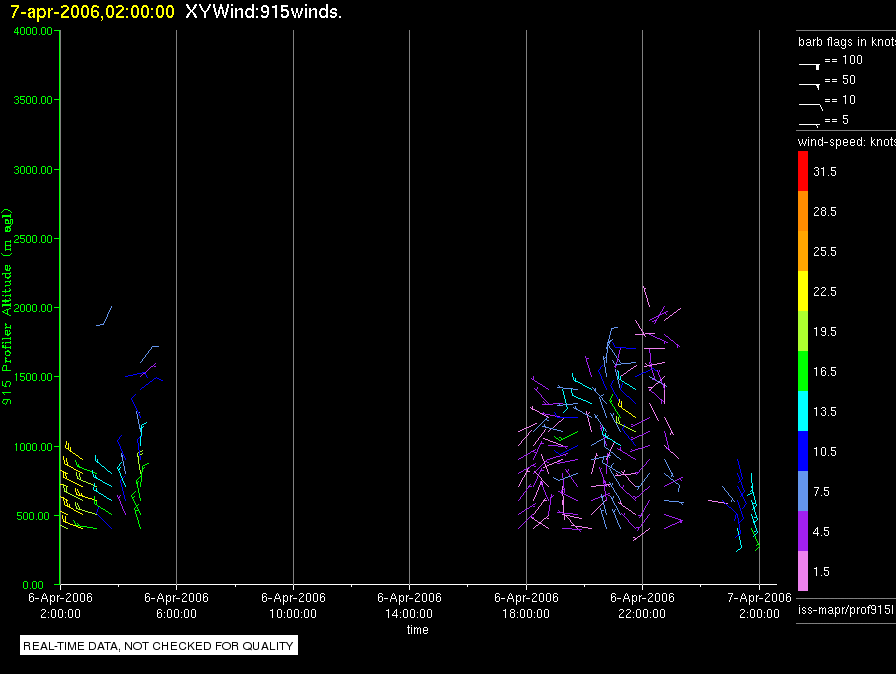Screen dimensions: 896x674
Task: Click the '== 10' barb legend value
Action: click(840, 100)
